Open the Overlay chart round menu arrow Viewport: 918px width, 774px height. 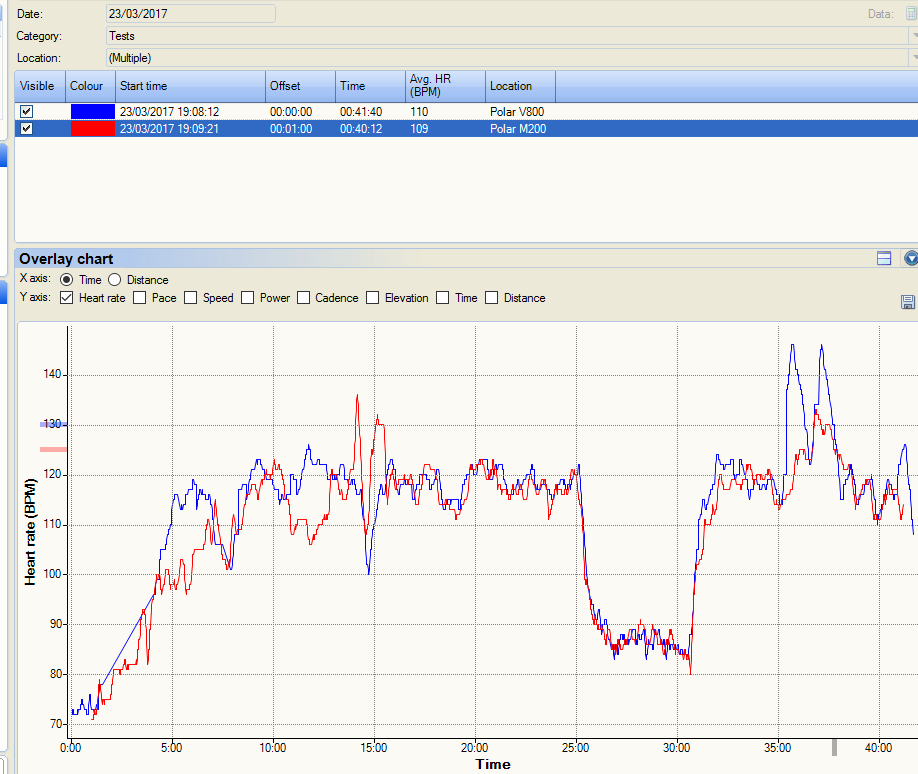point(911,258)
